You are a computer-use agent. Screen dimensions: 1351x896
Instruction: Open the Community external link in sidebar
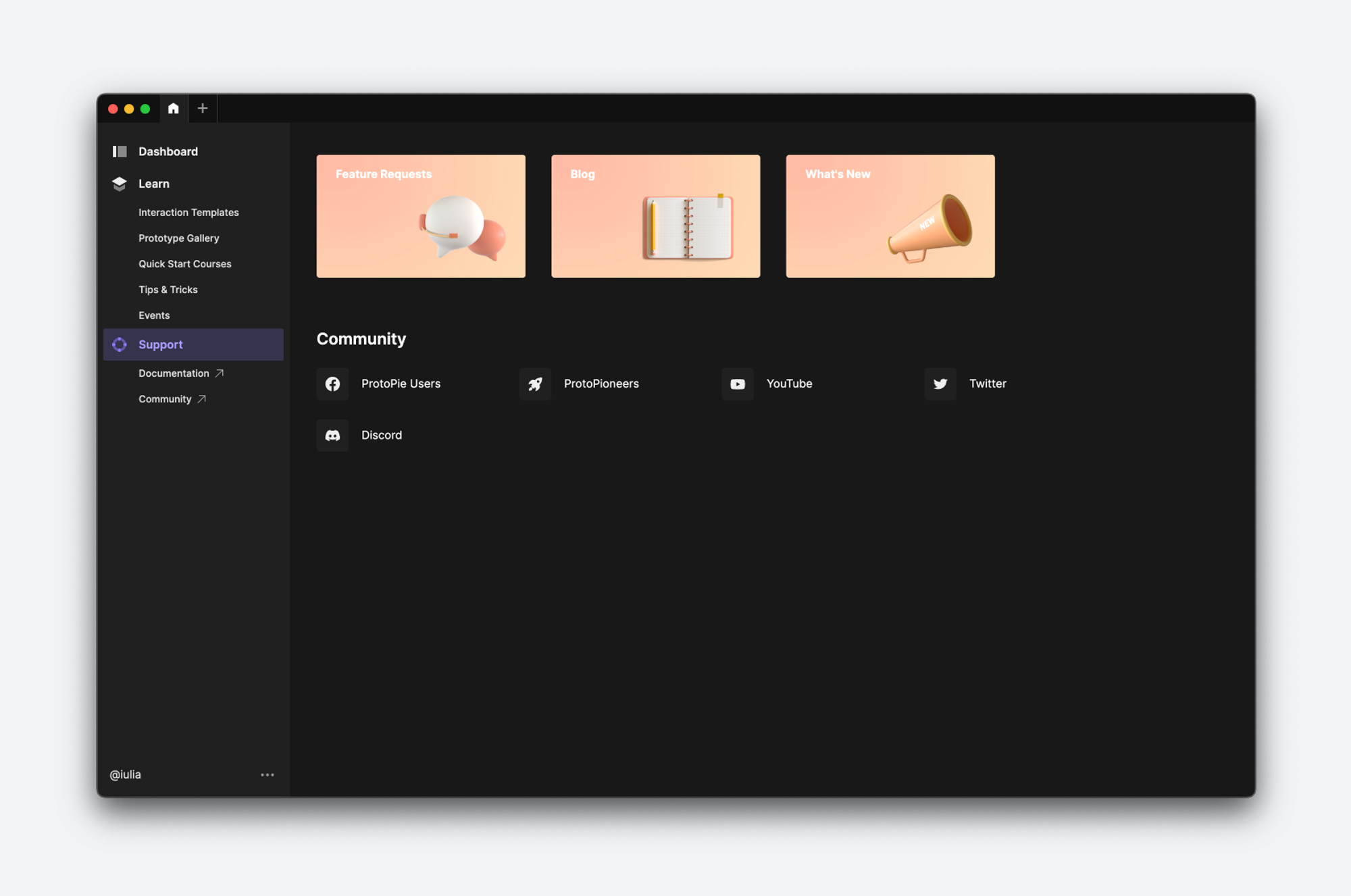point(172,399)
